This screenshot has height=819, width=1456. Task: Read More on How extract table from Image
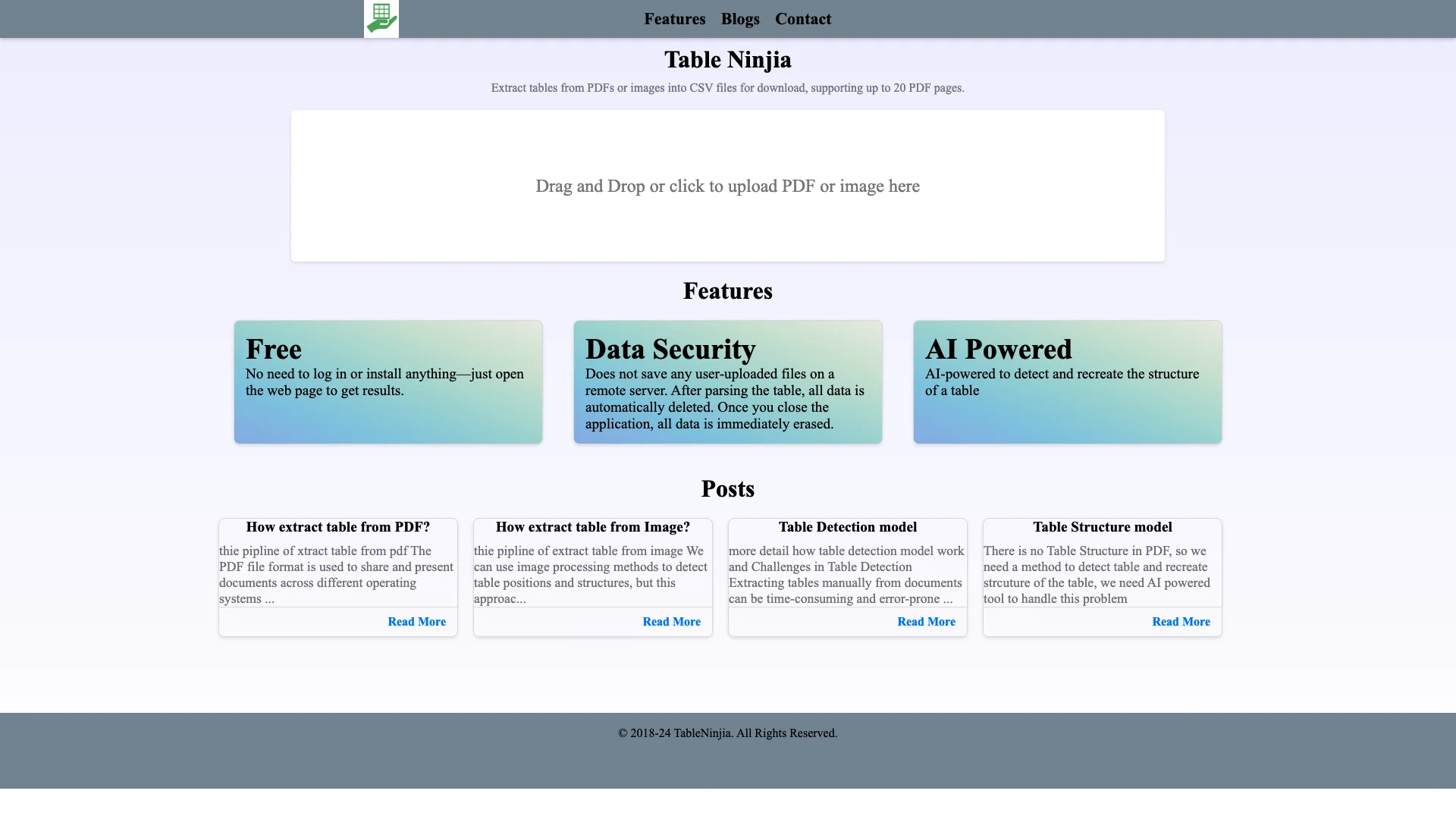point(672,622)
